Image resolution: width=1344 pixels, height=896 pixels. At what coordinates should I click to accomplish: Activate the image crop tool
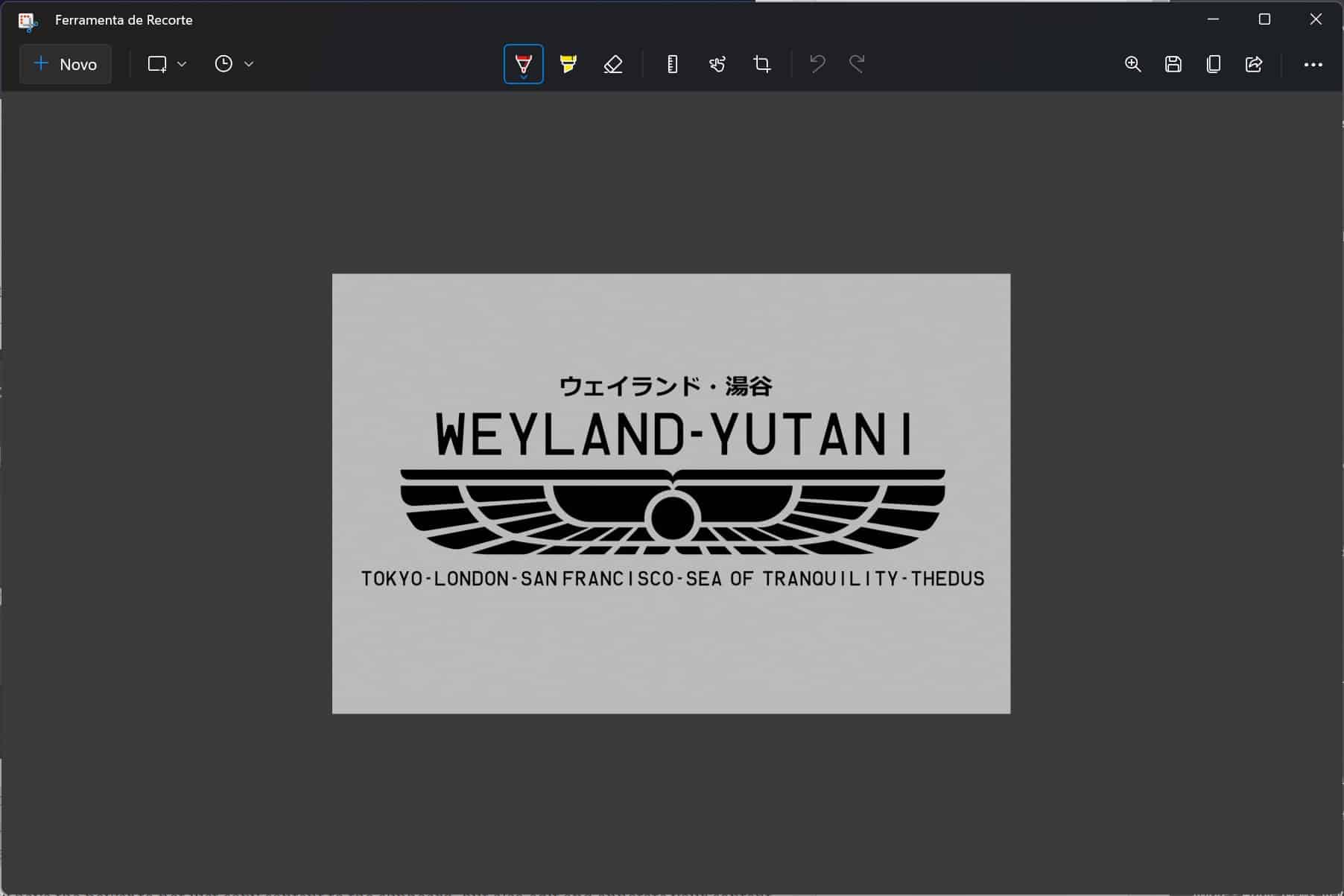pyautogui.click(x=761, y=64)
